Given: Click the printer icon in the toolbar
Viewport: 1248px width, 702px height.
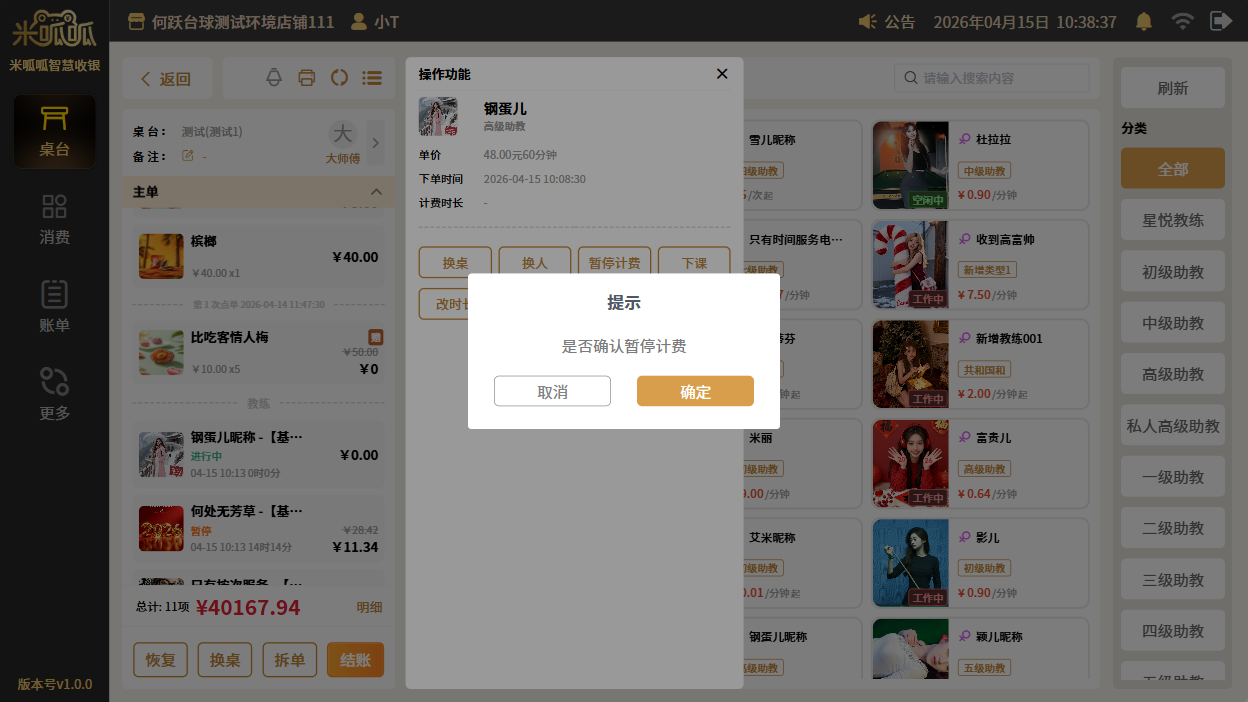Looking at the screenshot, I should pos(307,78).
